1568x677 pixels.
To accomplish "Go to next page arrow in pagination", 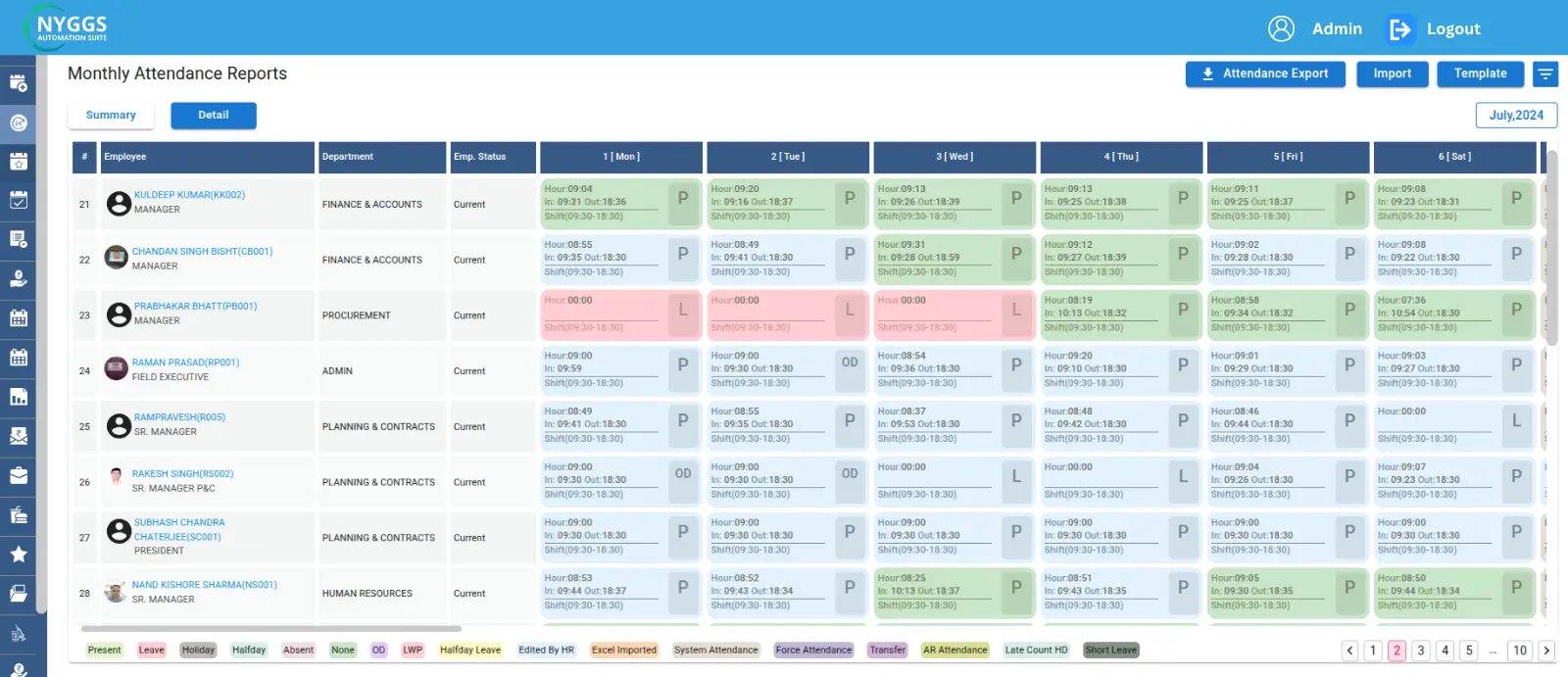I will (x=1546, y=650).
